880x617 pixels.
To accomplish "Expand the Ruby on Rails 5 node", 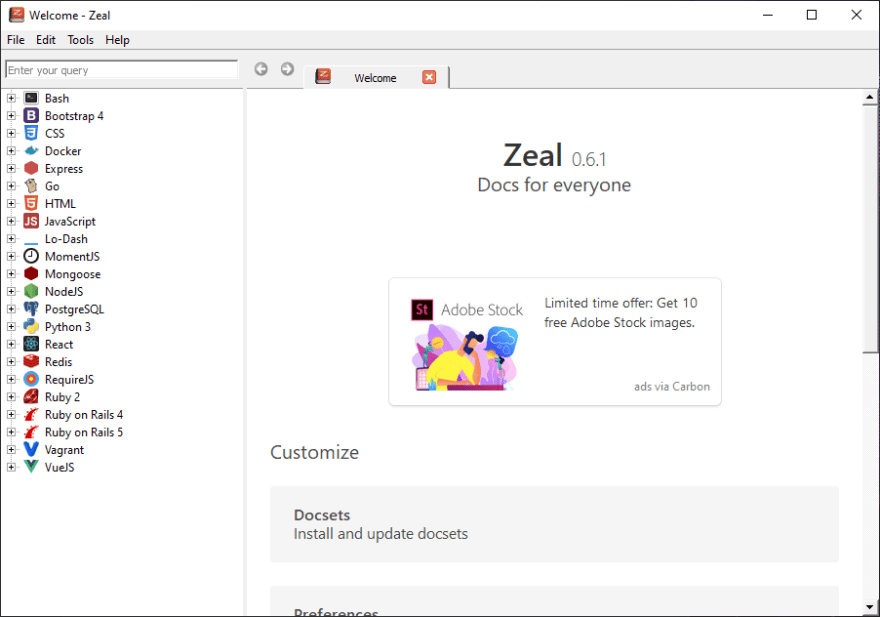I will tap(11, 432).
